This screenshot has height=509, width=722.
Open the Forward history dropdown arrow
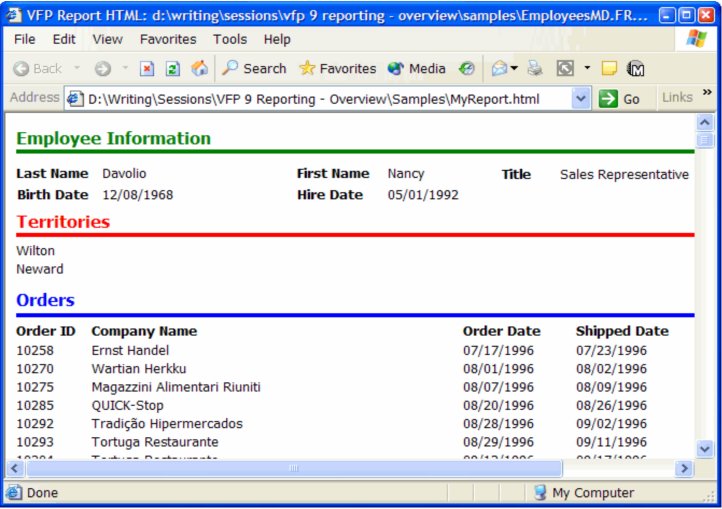[125, 68]
